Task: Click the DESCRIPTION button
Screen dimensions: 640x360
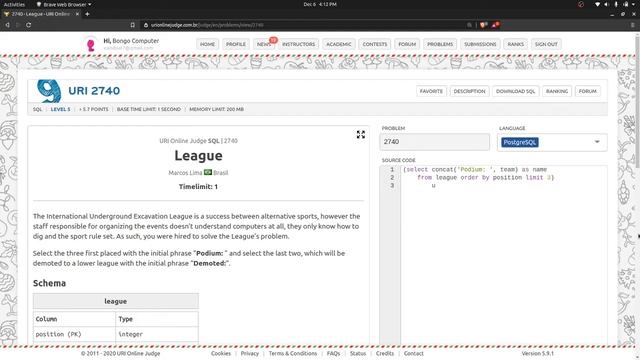Action: (469, 91)
